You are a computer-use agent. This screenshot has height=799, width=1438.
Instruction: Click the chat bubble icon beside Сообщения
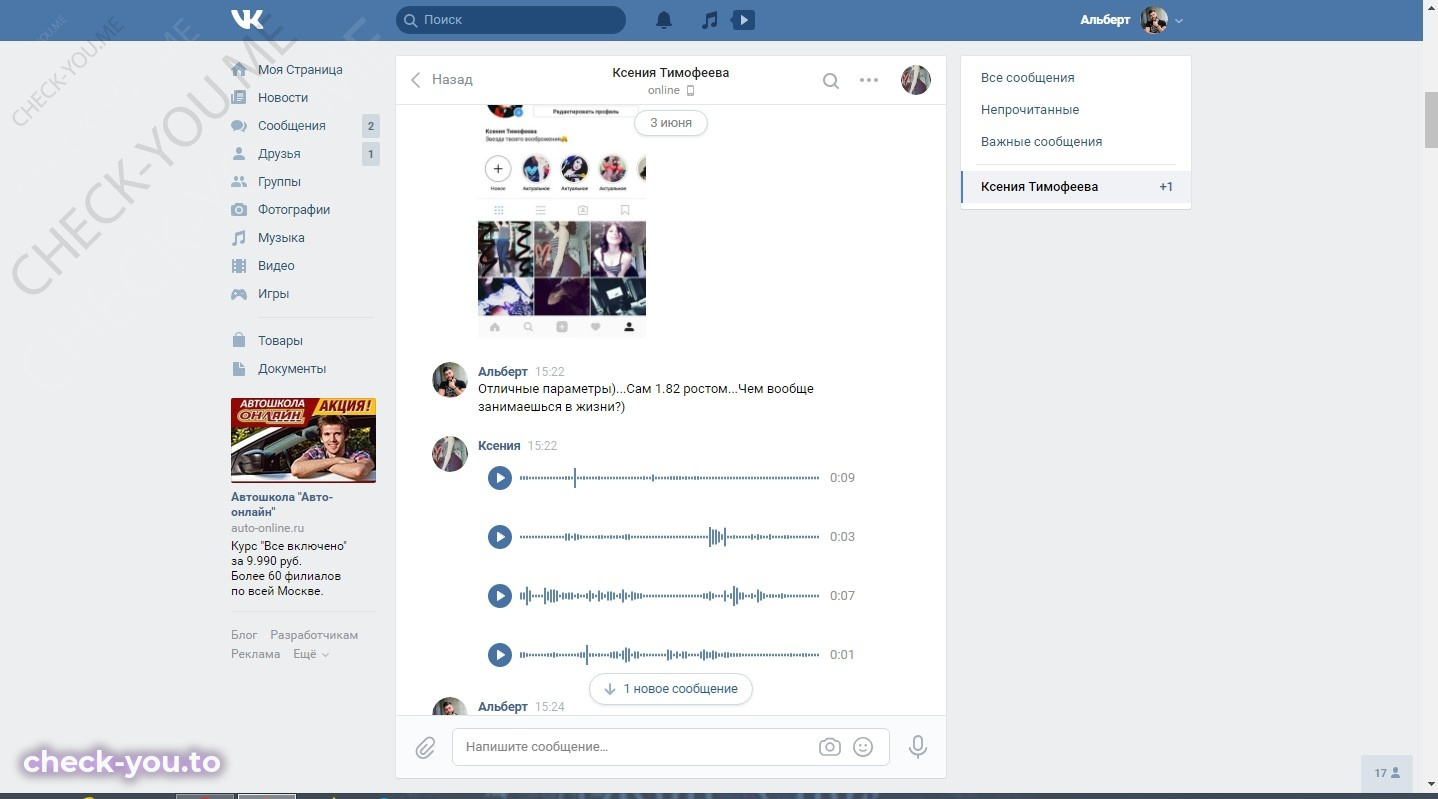tap(239, 126)
